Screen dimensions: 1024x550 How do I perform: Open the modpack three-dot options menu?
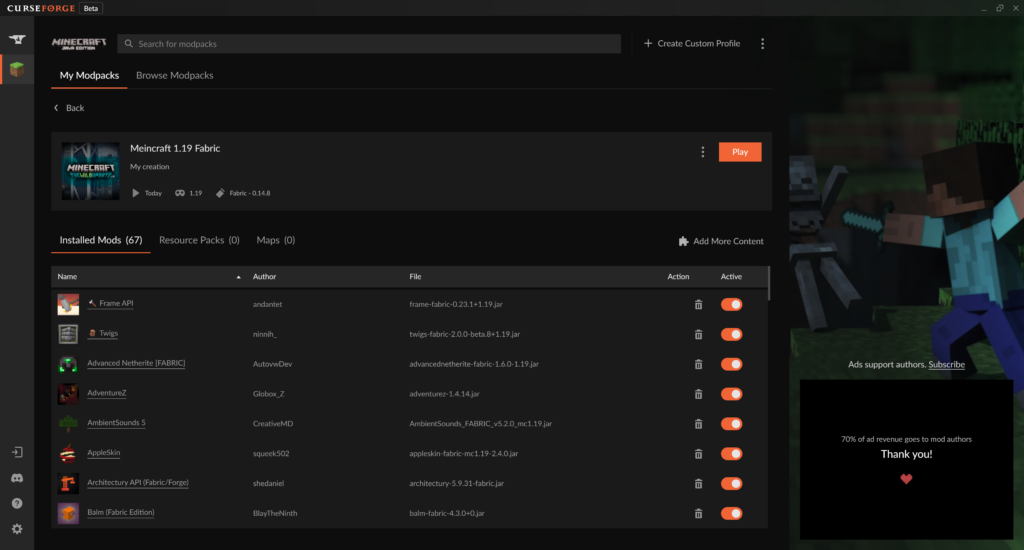coord(703,152)
